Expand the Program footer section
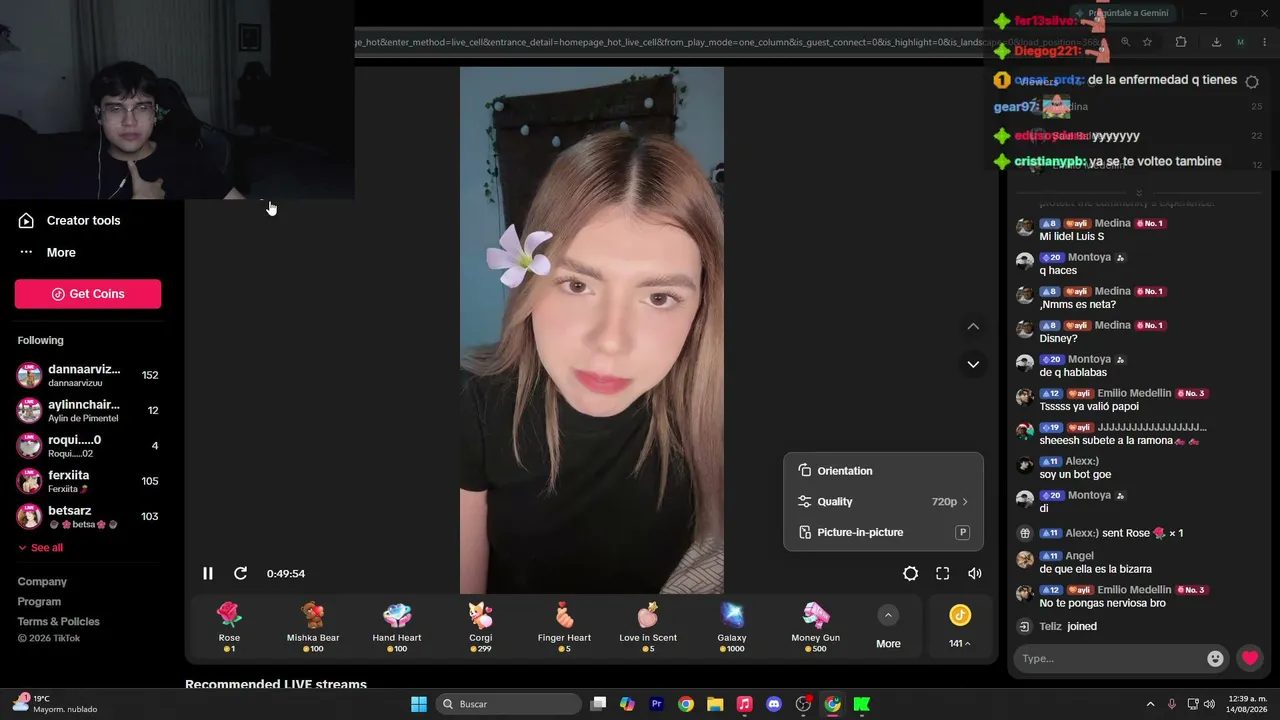The image size is (1280, 720). pos(39,602)
